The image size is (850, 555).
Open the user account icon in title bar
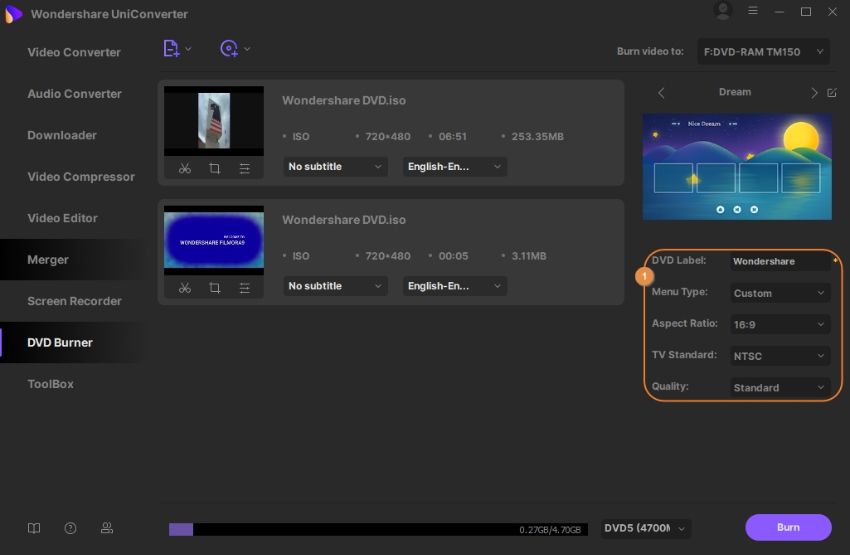click(x=723, y=12)
